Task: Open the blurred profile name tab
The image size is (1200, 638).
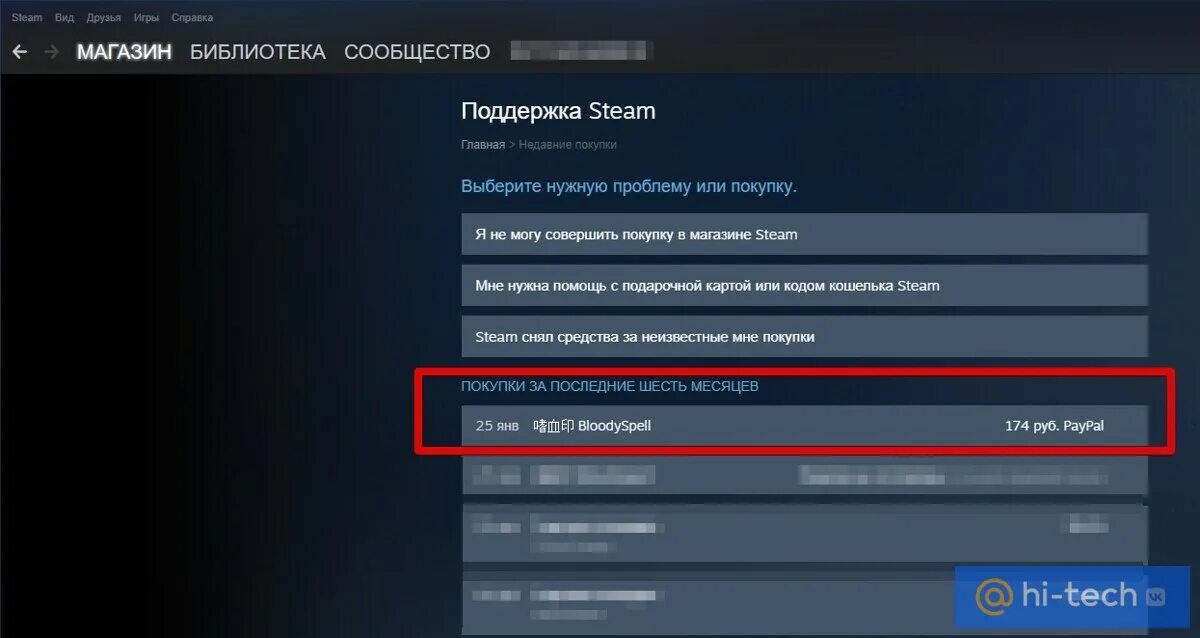Action: click(578, 51)
